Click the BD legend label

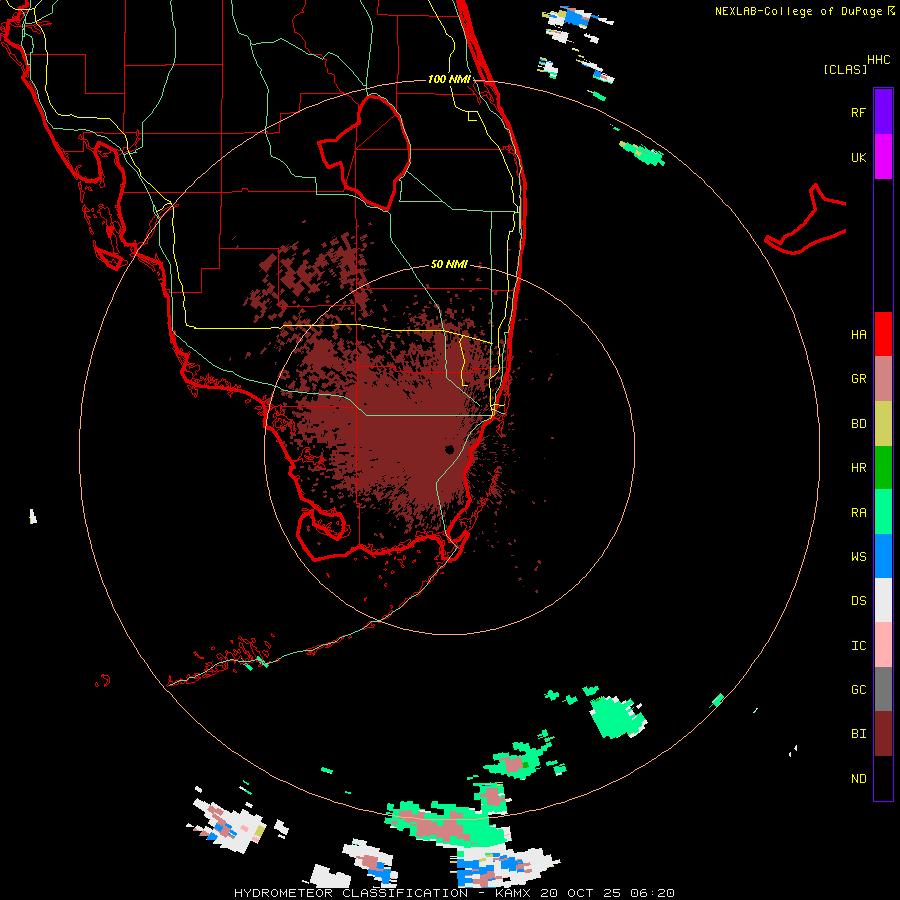tap(858, 424)
